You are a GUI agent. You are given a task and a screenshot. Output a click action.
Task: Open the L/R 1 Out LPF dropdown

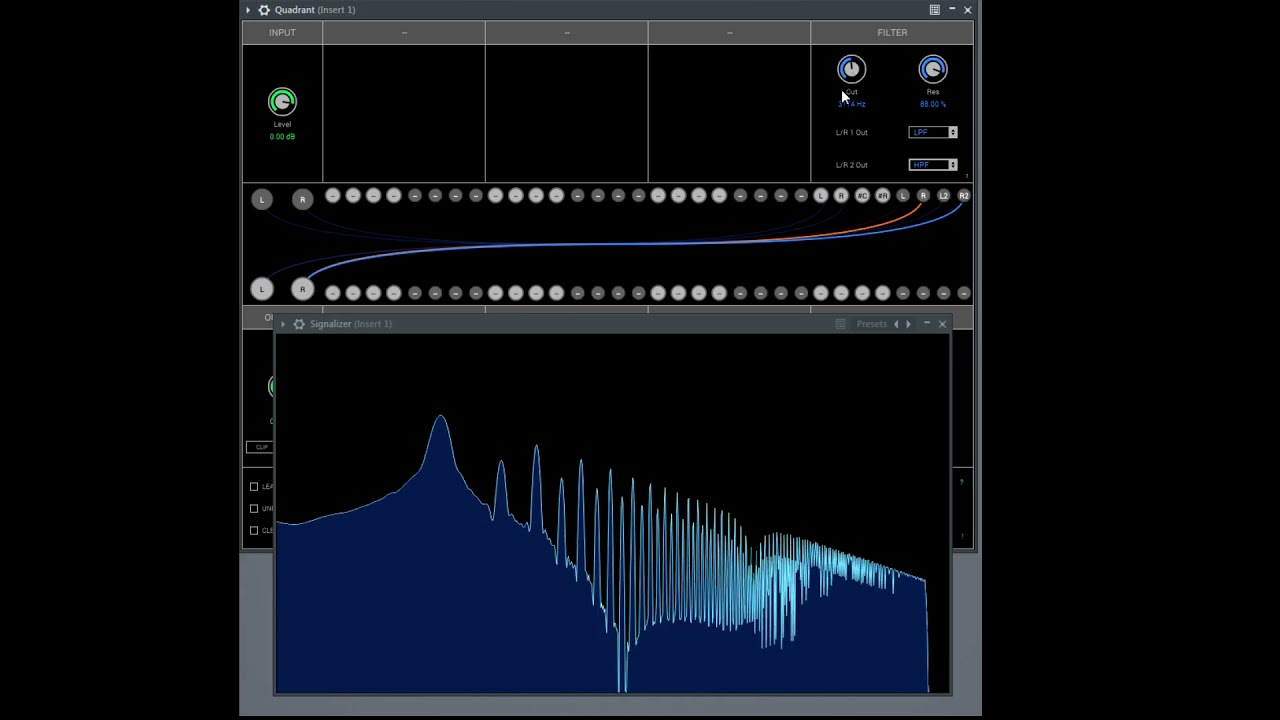coord(933,132)
